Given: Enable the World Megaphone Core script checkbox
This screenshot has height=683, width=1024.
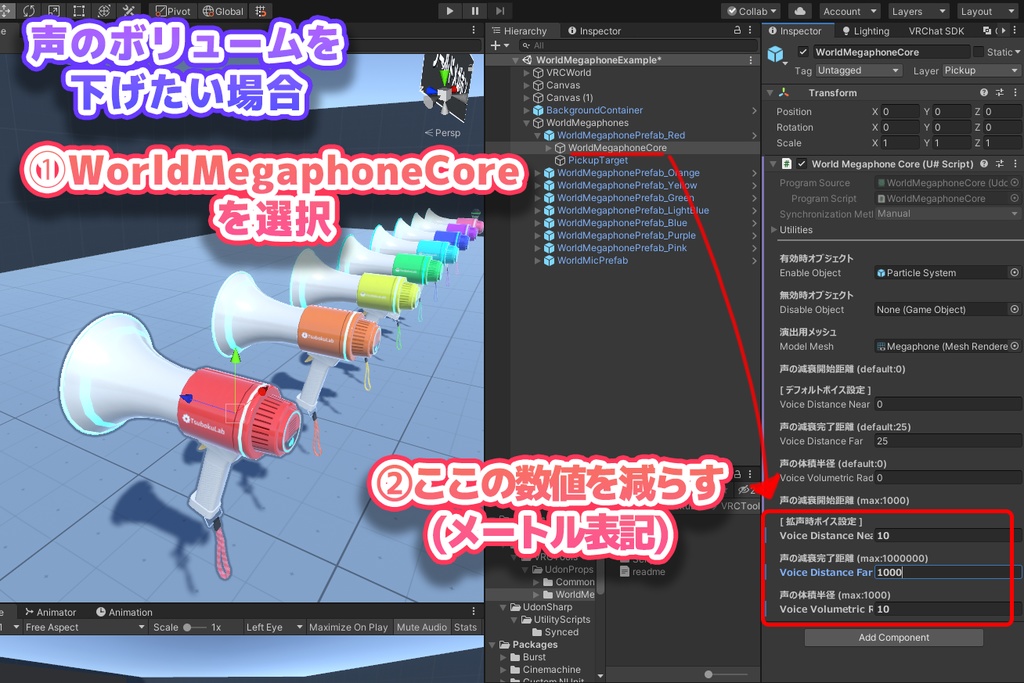Looking at the screenshot, I should point(802,164).
